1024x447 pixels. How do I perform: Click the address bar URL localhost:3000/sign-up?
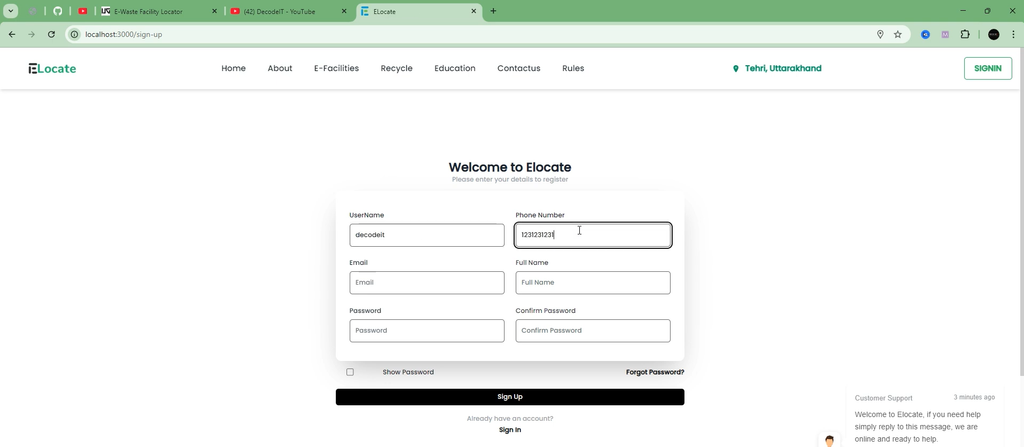123,34
